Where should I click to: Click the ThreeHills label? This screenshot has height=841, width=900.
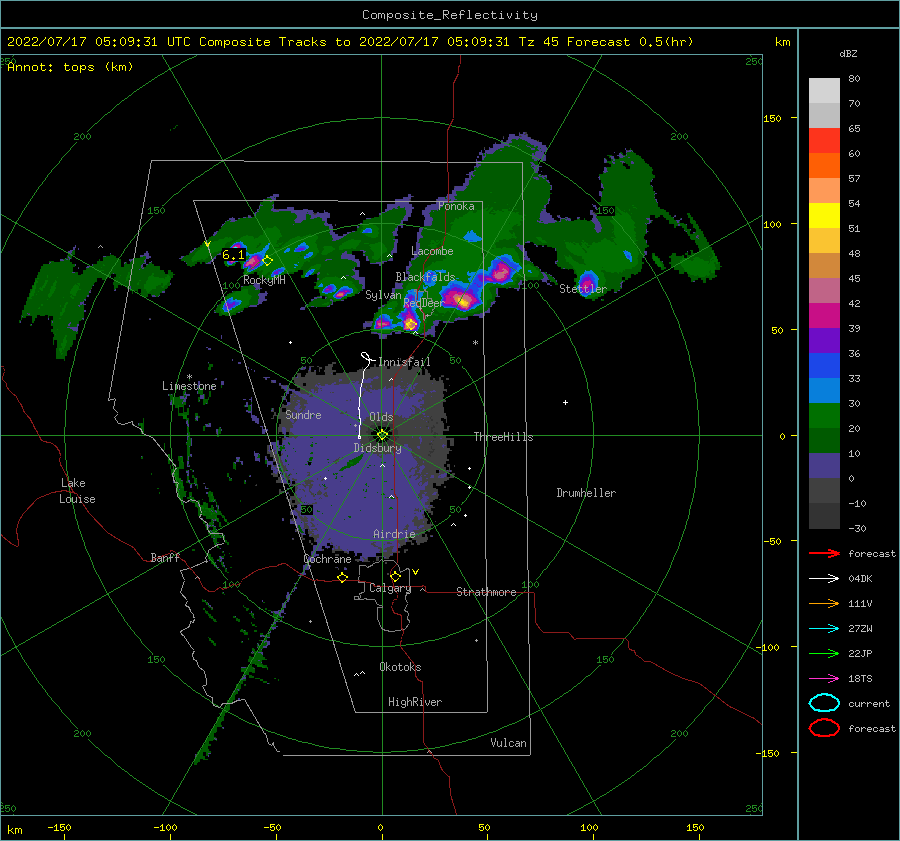[x=503, y=437]
